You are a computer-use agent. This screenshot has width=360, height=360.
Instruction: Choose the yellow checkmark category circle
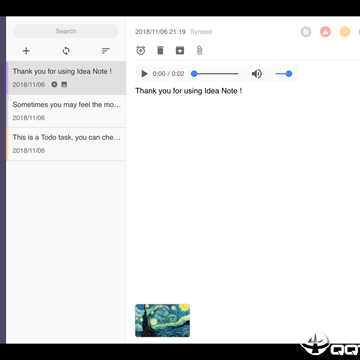(345, 32)
